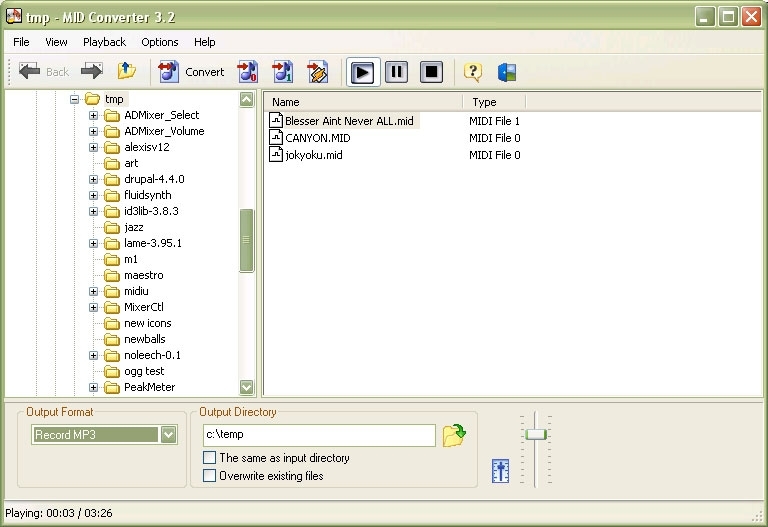Screen dimensions: 768x527
Task: Expand the lame-3.95.1 folder
Action: click(x=94, y=243)
